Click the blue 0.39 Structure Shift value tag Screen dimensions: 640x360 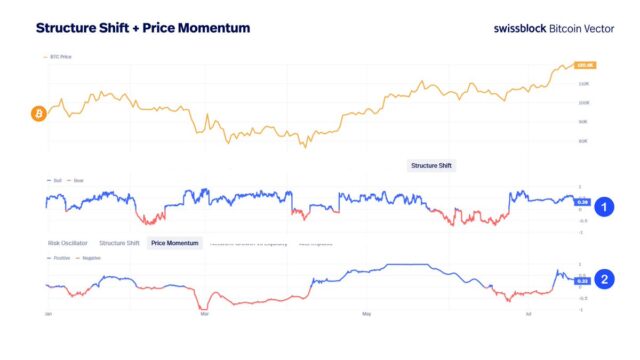point(582,202)
